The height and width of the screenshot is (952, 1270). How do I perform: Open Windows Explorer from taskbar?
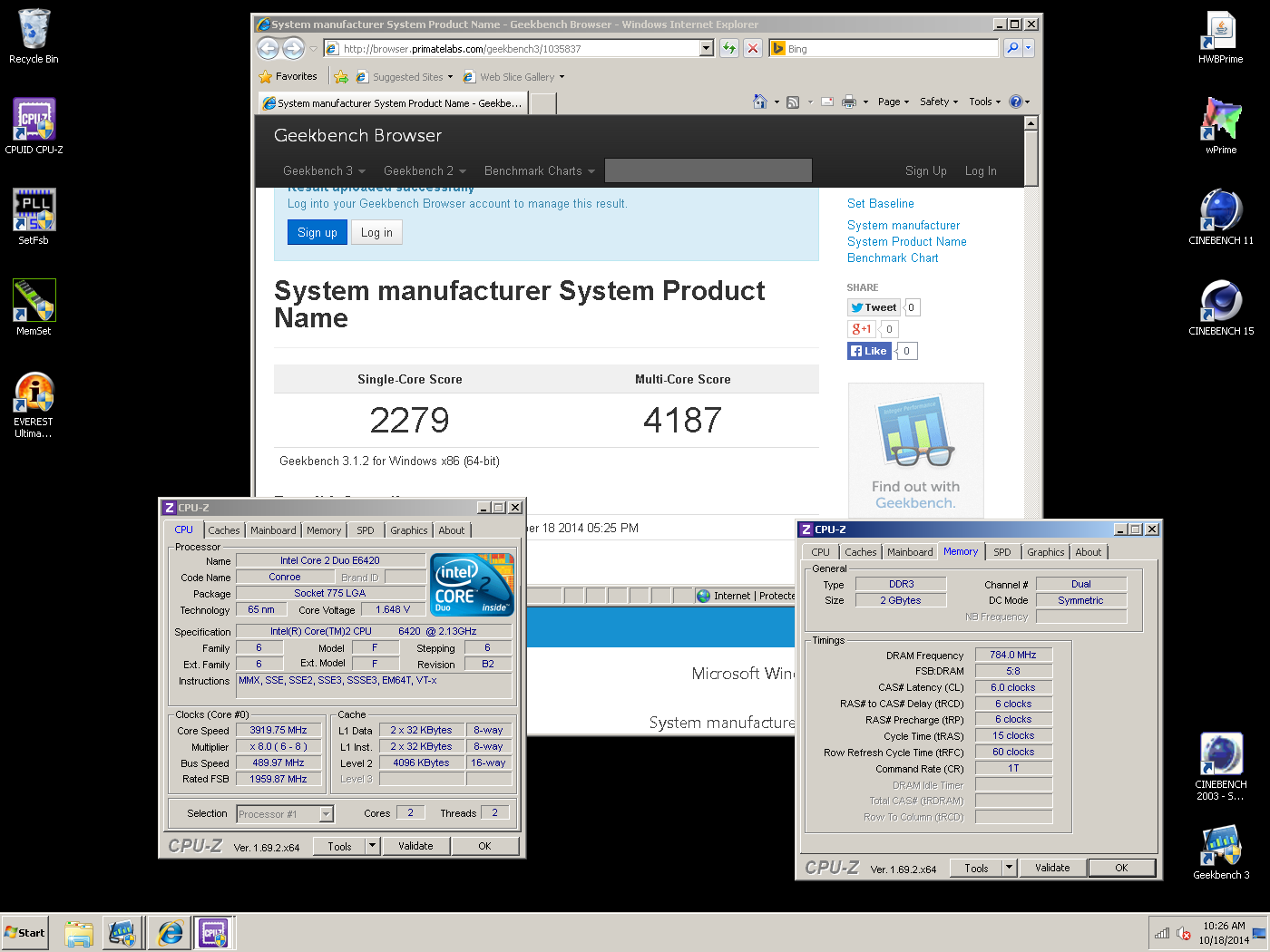pyautogui.click(x=79, y=932)
